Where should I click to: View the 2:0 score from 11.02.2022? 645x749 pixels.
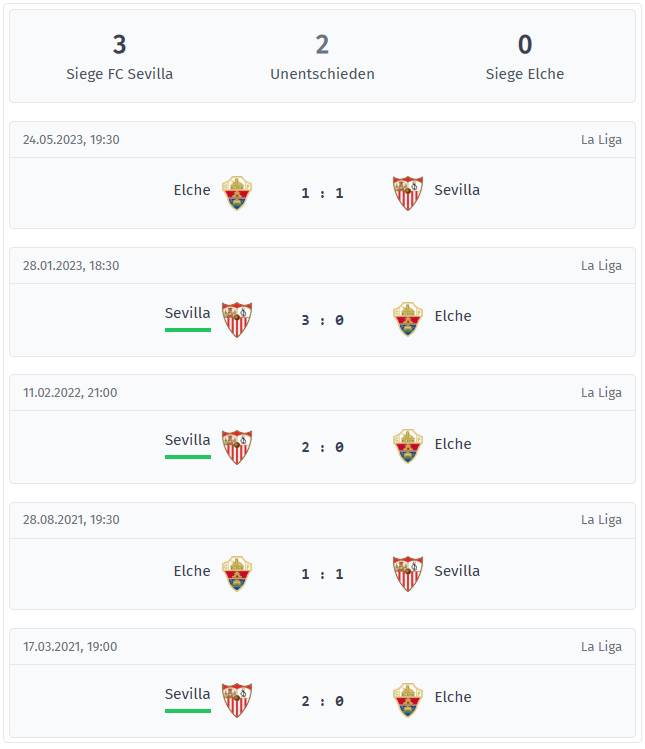click(x=322, y=448)
